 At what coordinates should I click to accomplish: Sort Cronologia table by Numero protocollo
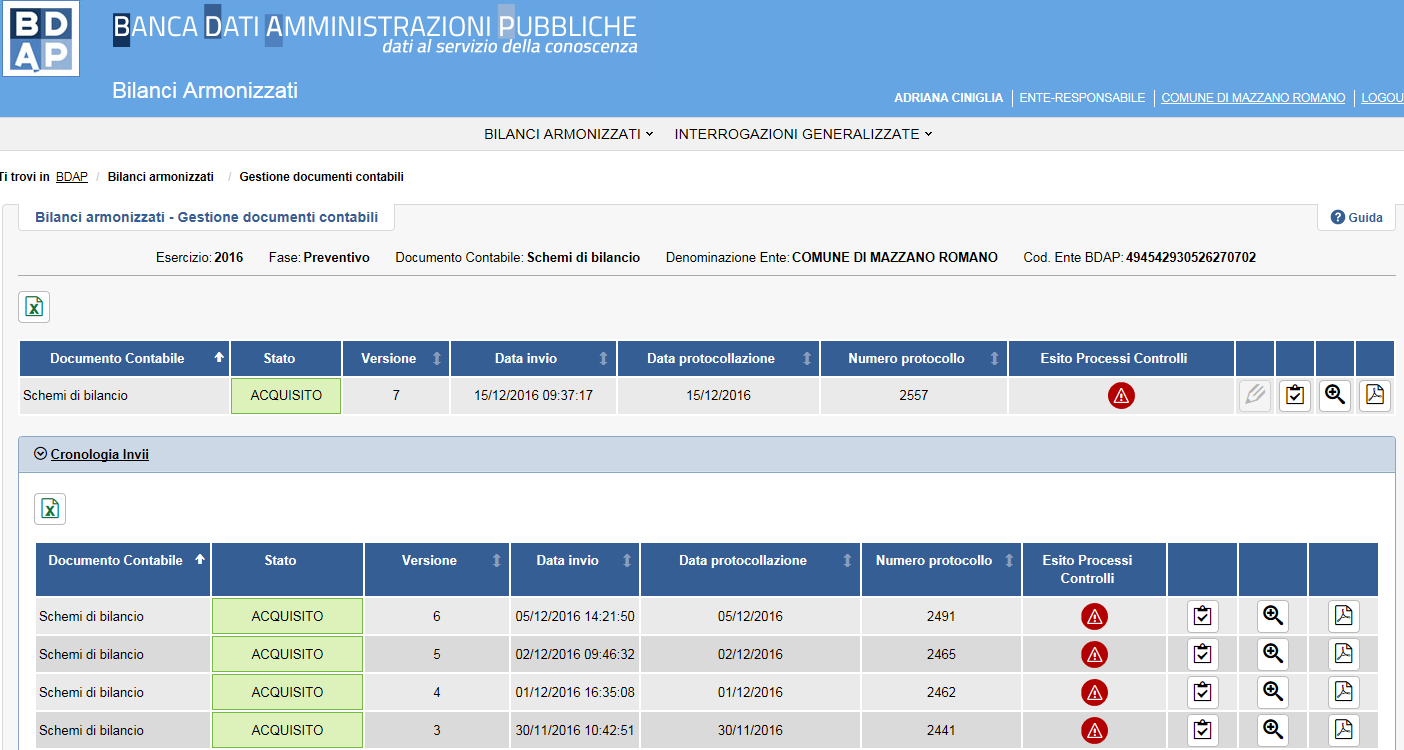[942, 570]
